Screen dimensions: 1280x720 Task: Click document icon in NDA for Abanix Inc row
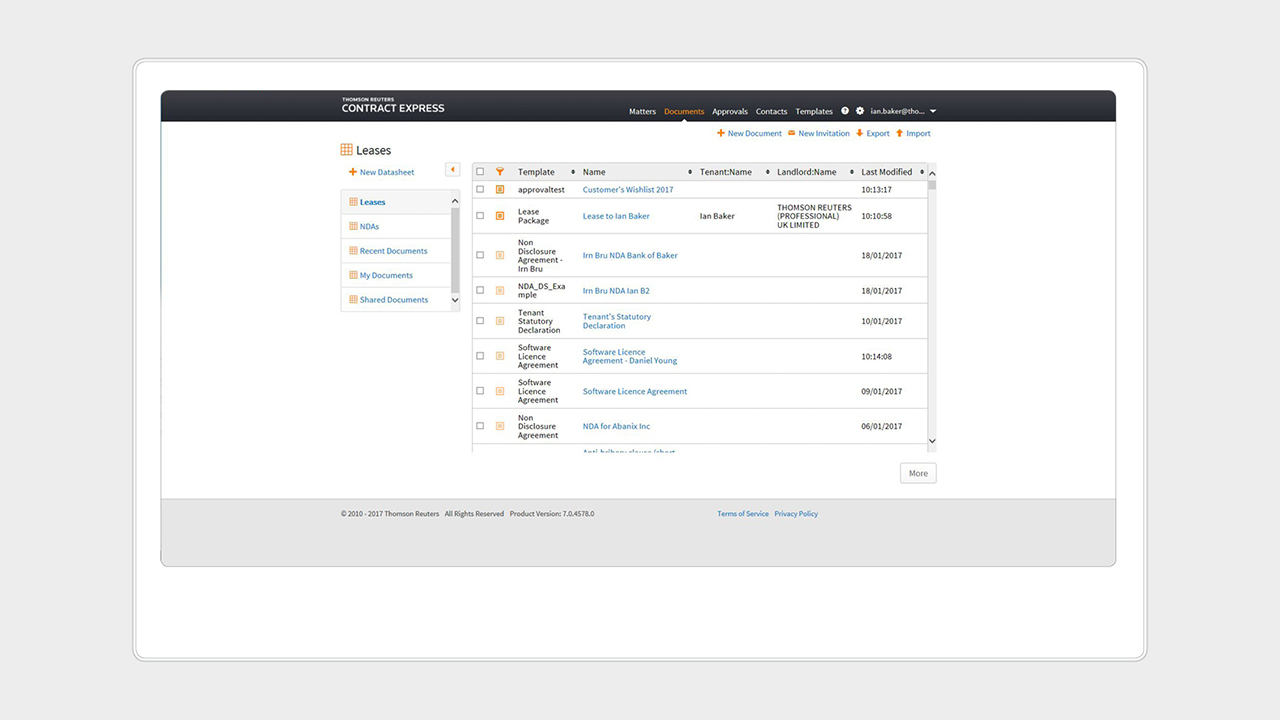[500, 426]
